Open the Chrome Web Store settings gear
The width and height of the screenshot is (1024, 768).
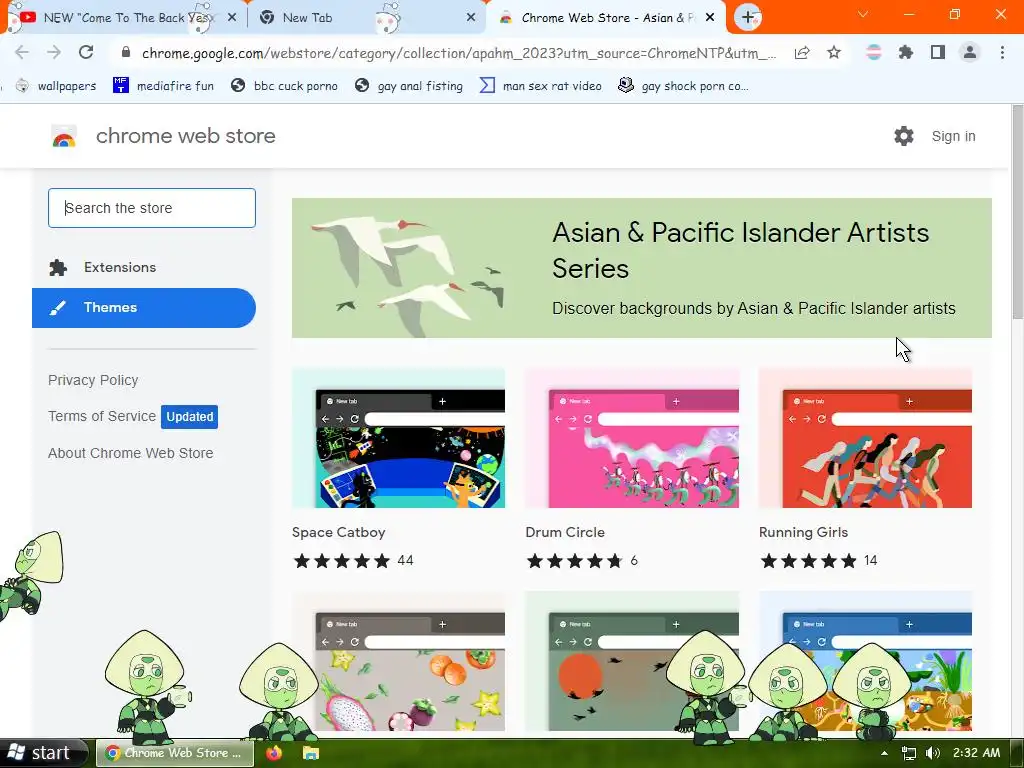904,136
